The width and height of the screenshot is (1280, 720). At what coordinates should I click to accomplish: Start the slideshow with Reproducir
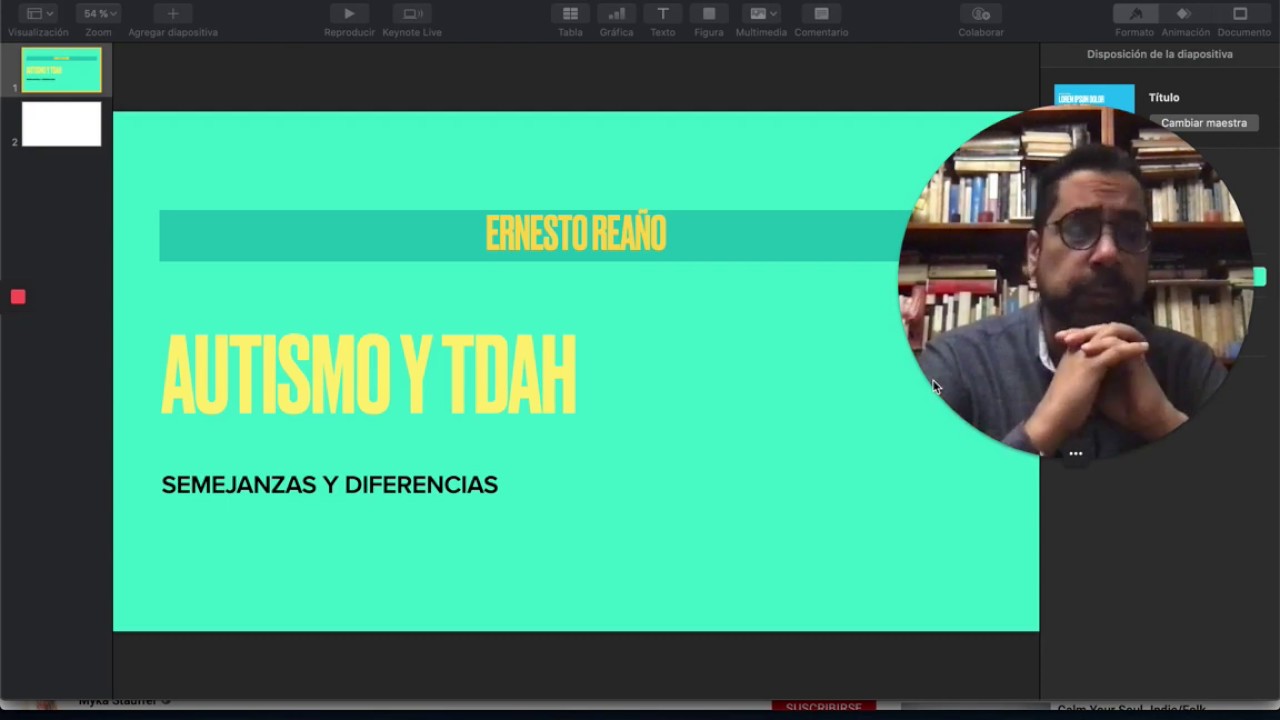tap(349, 14)
